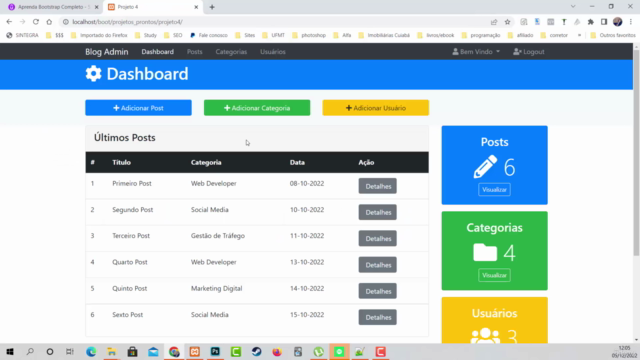Open the SINTEGRA bookmark
This screenshot has width=640, height=360.
click(22, 36)
